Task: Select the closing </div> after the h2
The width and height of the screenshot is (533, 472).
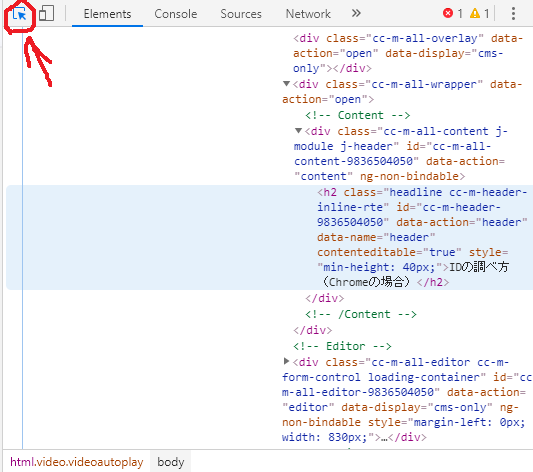Action: click(x=325, y=298)
